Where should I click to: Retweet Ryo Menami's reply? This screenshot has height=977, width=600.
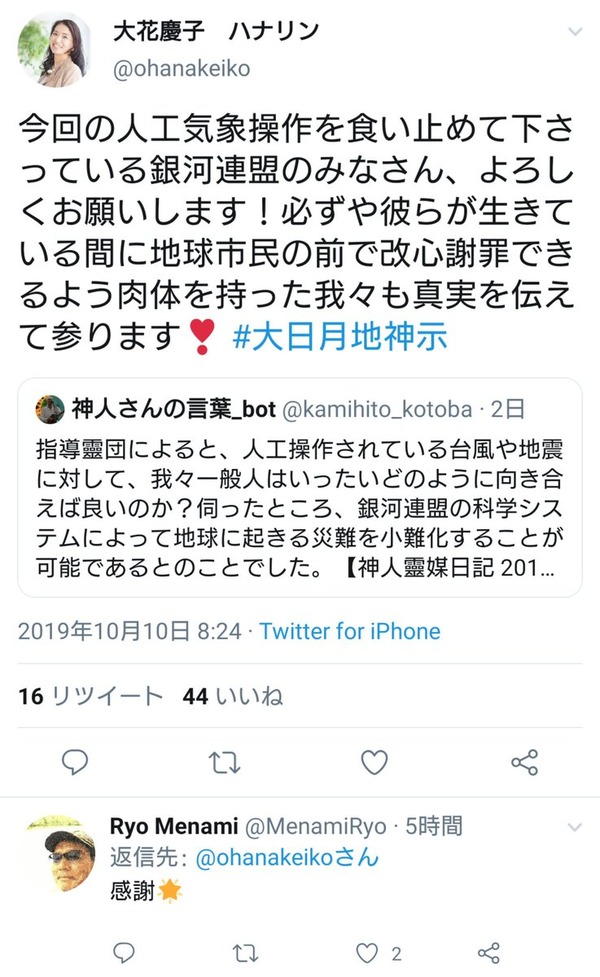pyautogui.click(x=245, y=953)
